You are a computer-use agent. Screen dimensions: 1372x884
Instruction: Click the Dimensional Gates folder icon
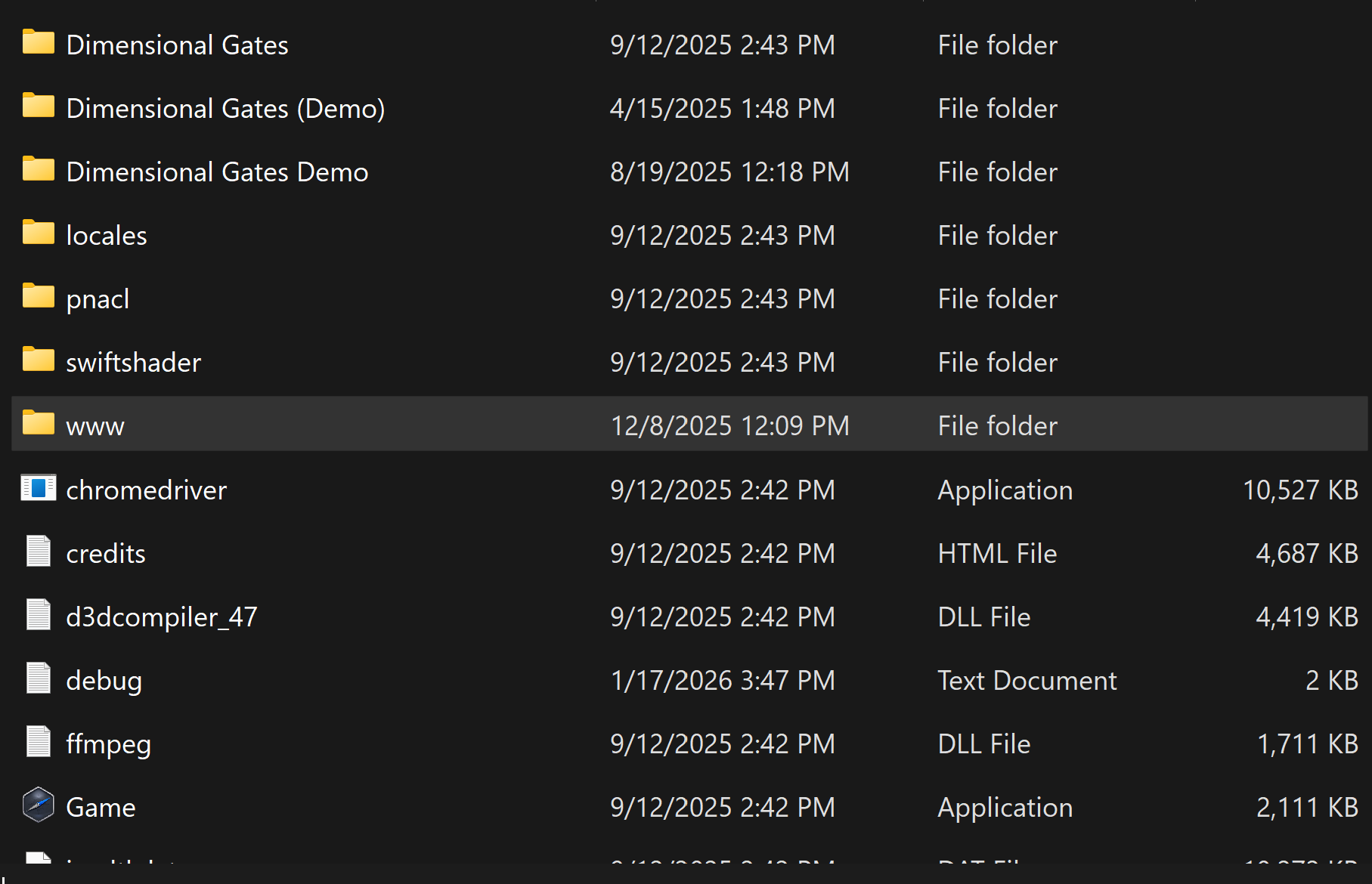pos(38,43)
